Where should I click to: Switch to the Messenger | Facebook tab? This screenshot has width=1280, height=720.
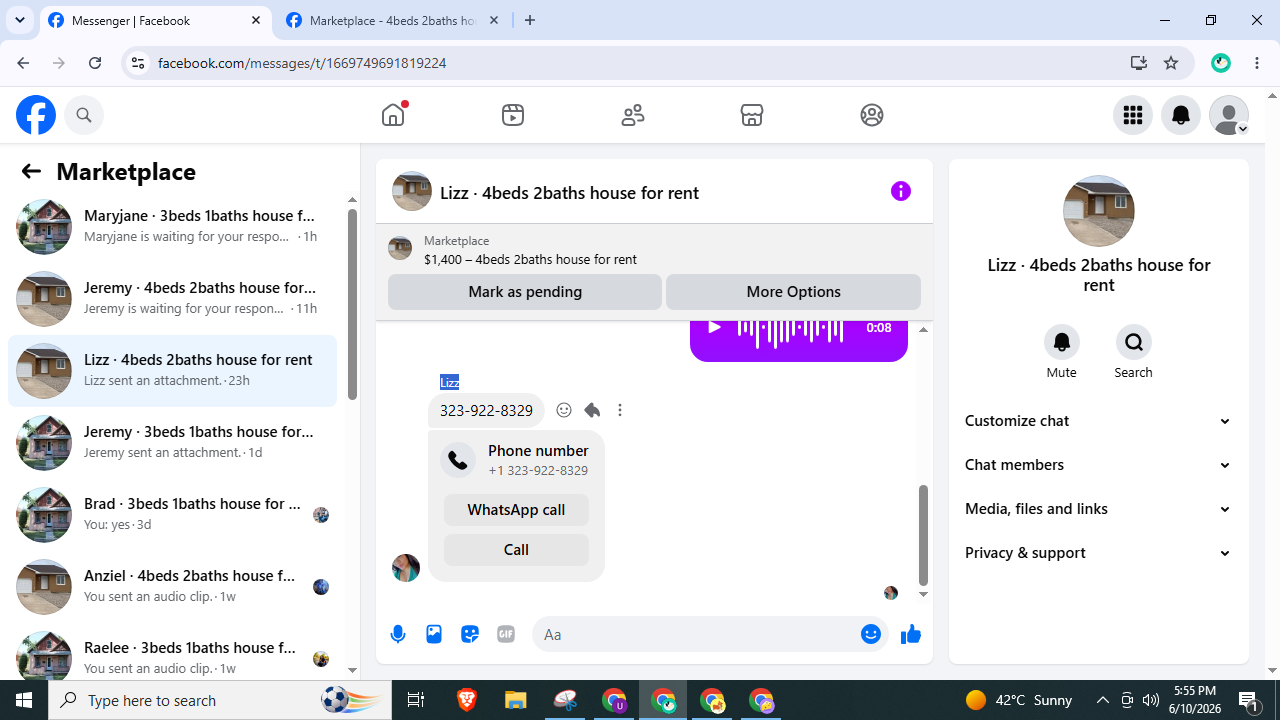pos(155,20)
